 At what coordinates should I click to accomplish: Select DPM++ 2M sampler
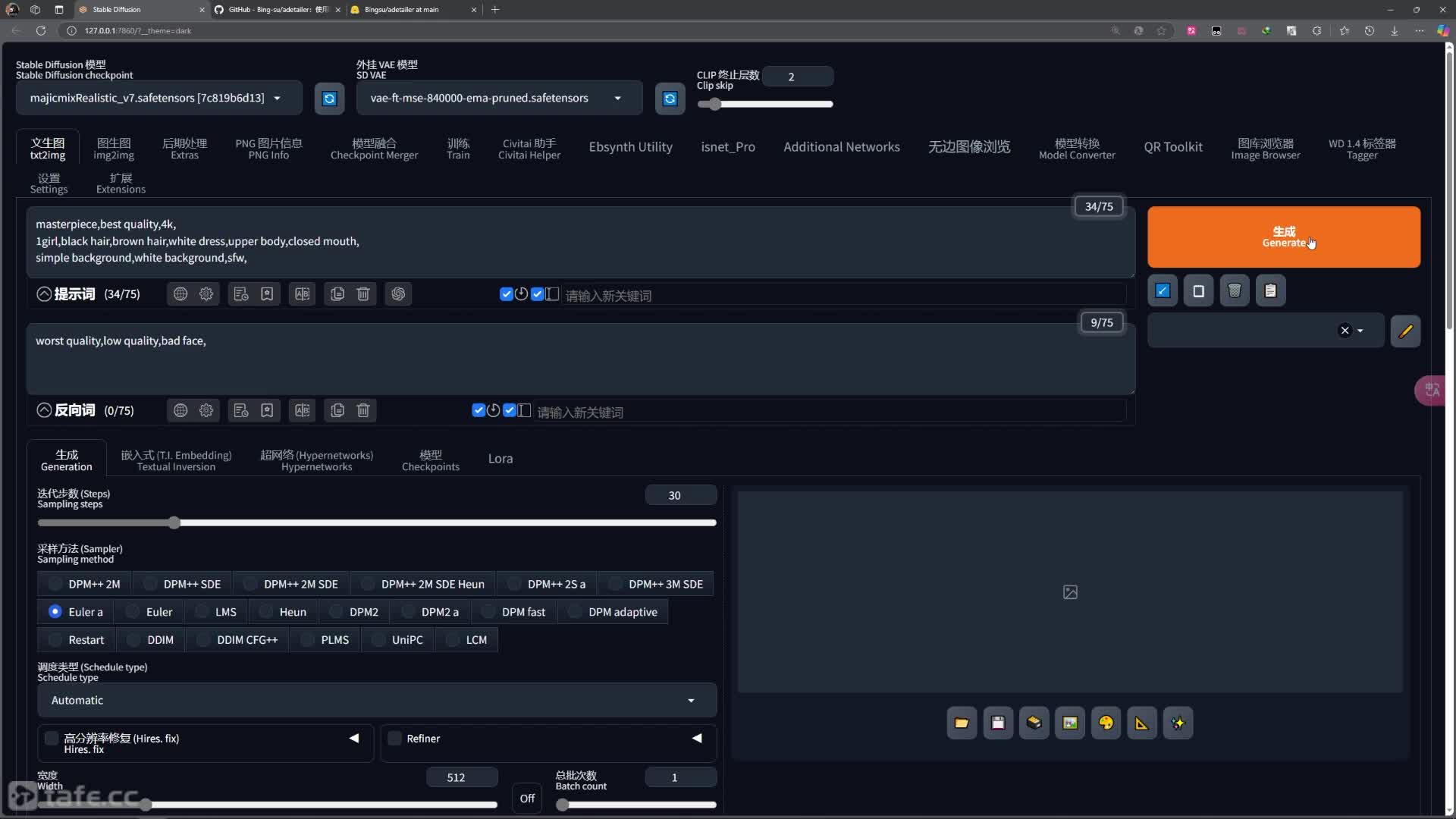point(84,584)
